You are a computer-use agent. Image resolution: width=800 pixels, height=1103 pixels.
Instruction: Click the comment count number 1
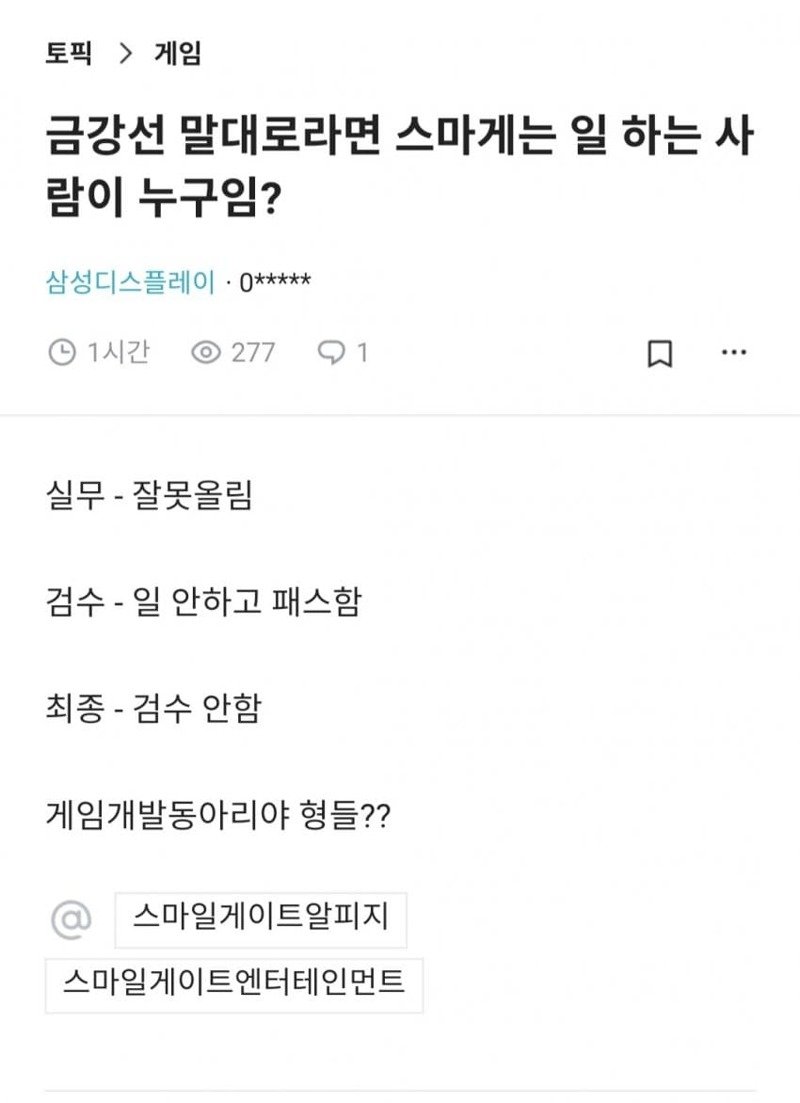click(362, 353)
